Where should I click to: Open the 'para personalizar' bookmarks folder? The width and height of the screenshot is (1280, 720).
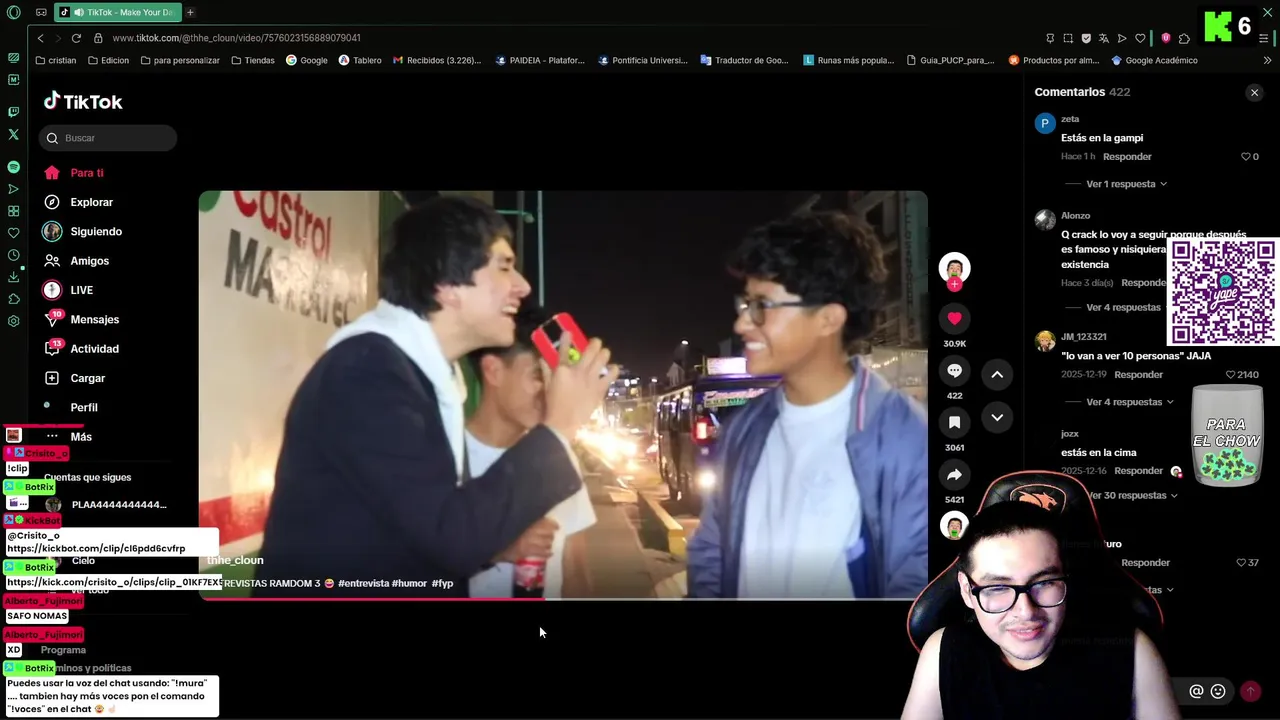pos(180,60)
